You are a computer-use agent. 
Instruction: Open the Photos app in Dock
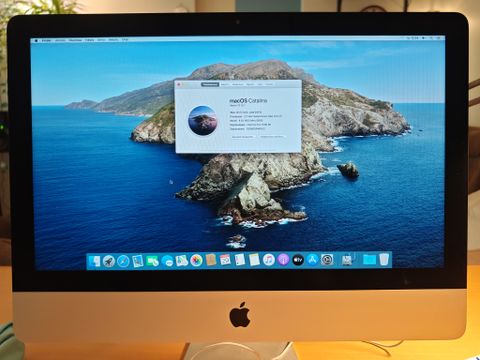[x=196, y=260]
